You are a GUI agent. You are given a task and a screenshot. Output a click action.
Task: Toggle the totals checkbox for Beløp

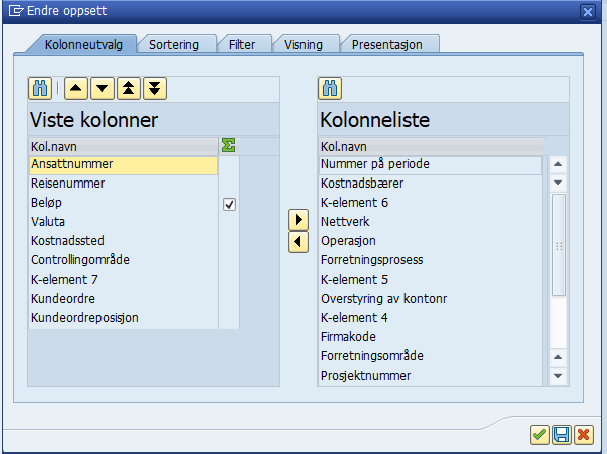coord(229,204)
